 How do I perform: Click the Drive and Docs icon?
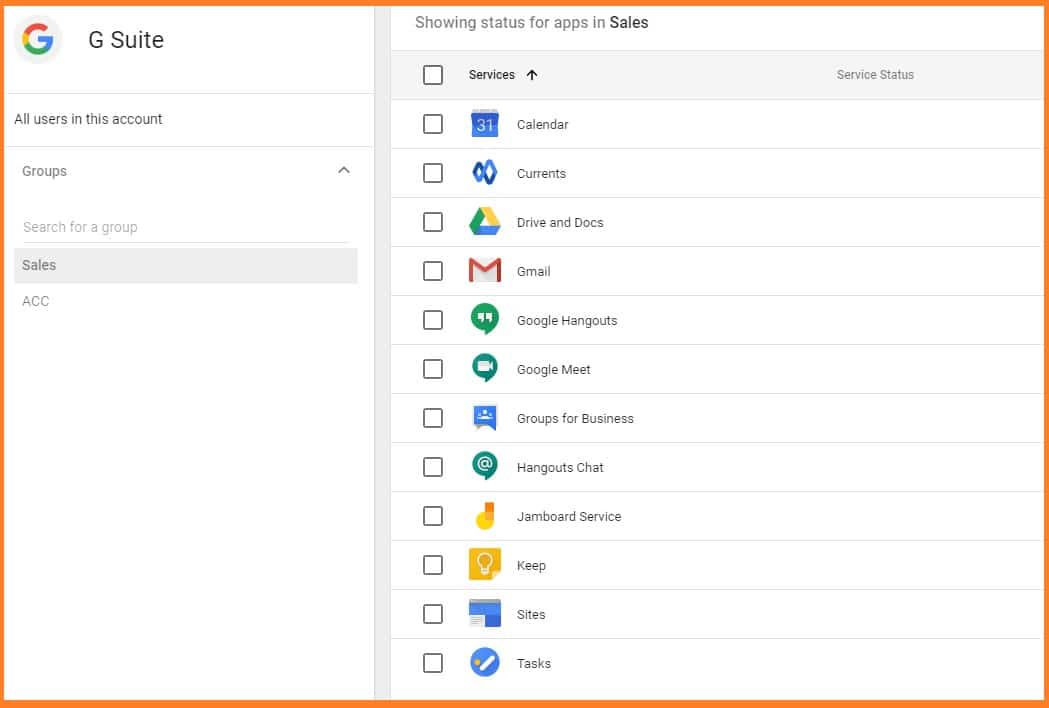[x=485, y=222]
